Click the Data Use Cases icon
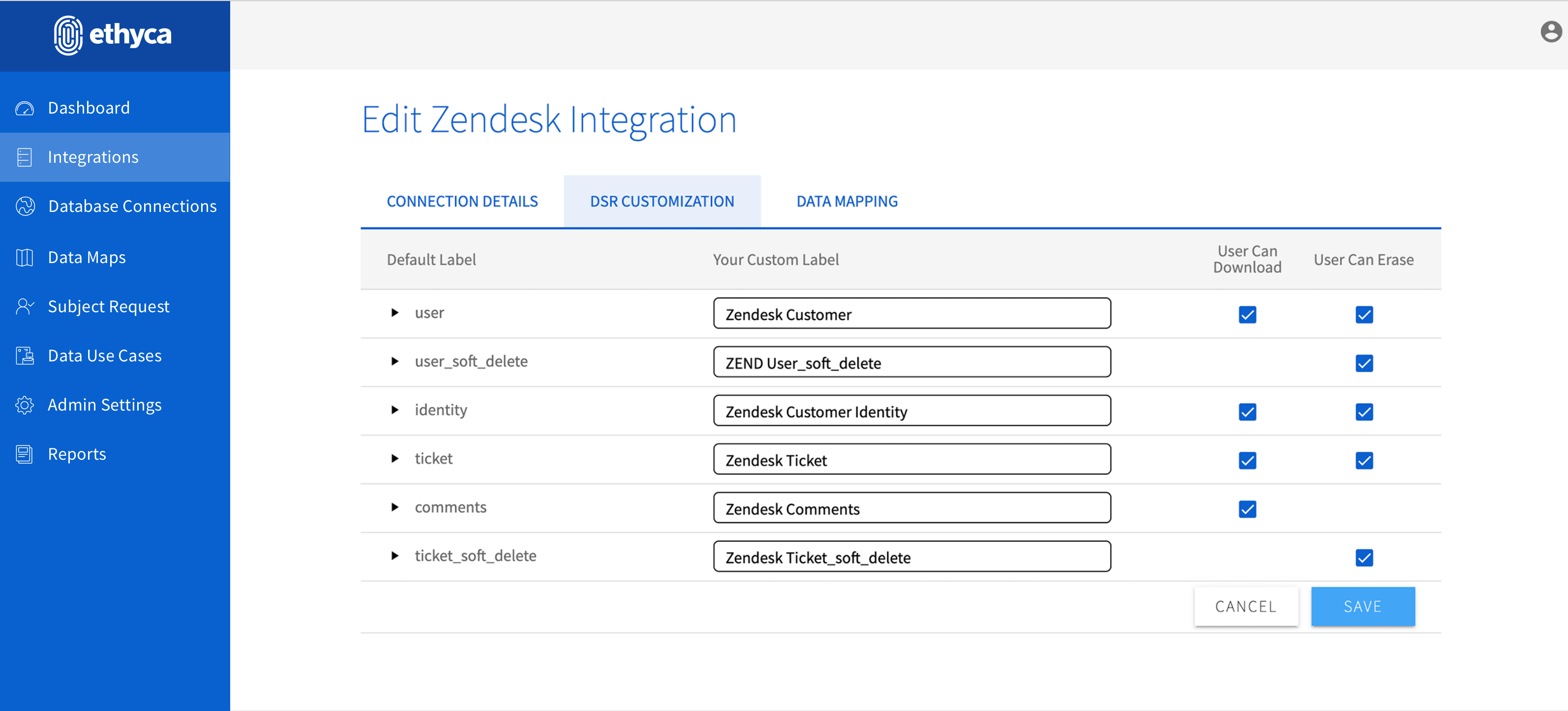Screen dimensions: 1568x711 [x=25, y=355]
